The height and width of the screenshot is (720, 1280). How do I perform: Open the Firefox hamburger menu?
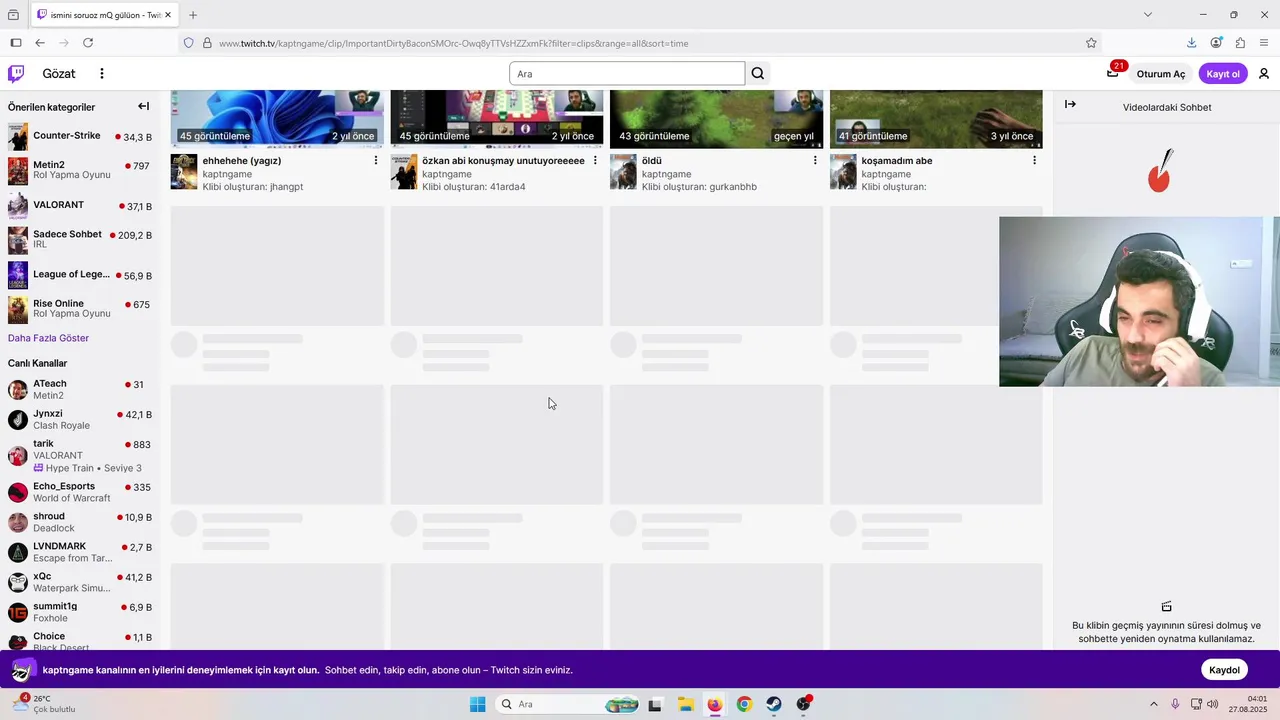pos(1264,43)
